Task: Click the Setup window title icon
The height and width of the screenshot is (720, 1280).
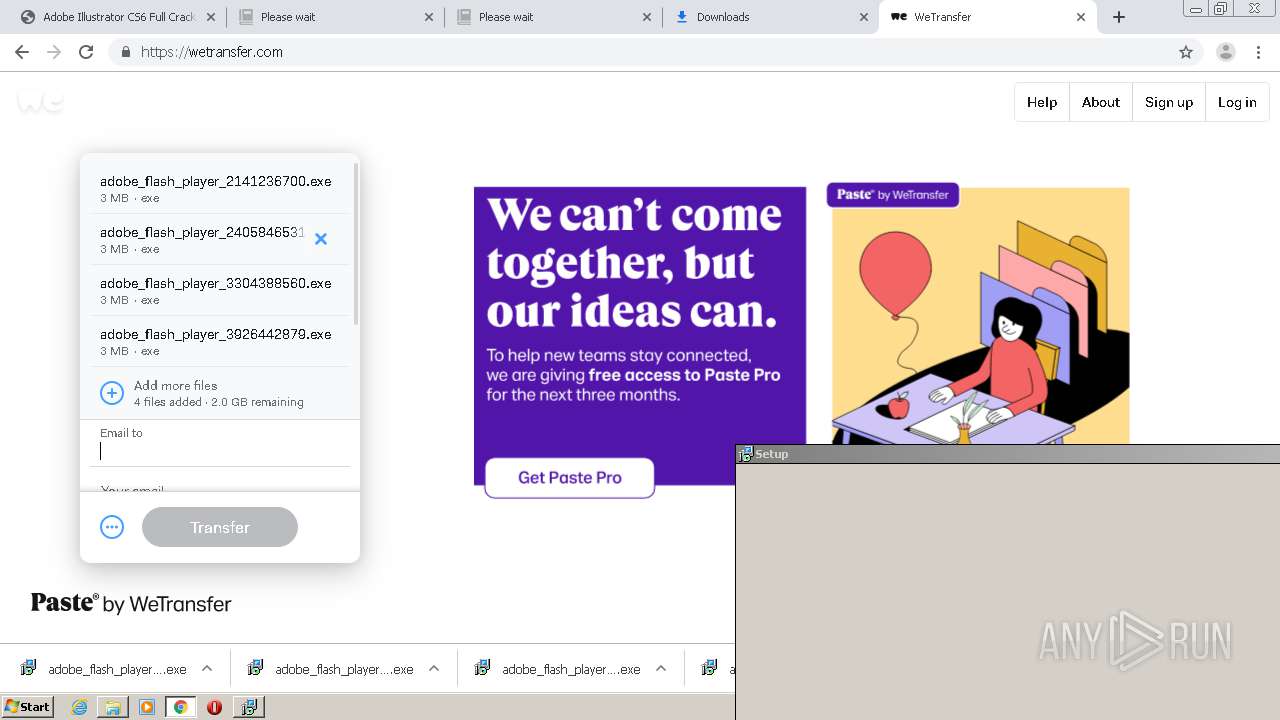Action: coord(745,454)
